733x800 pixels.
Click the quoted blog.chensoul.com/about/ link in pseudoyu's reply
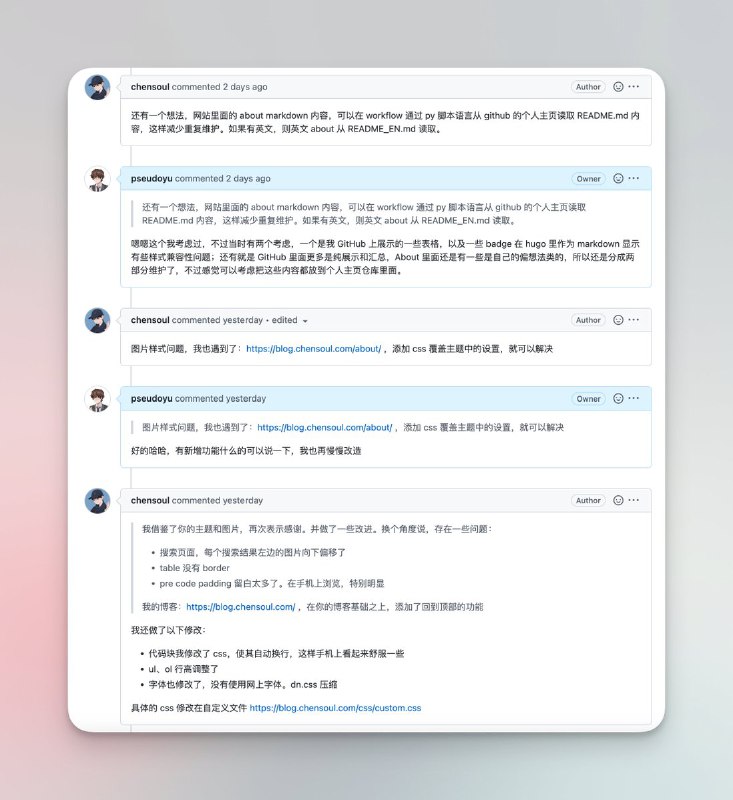[x=324, y=427]
